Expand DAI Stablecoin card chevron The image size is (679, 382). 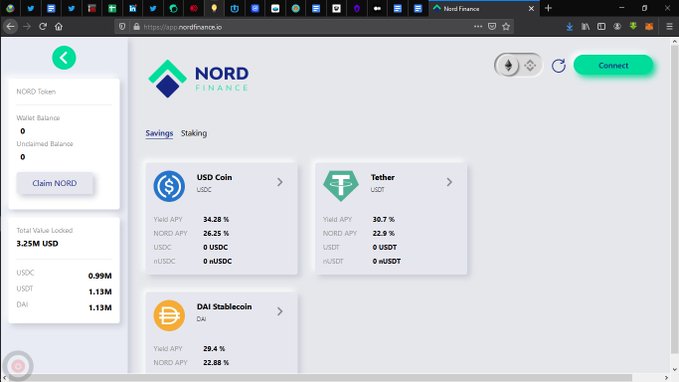[280, 311]
